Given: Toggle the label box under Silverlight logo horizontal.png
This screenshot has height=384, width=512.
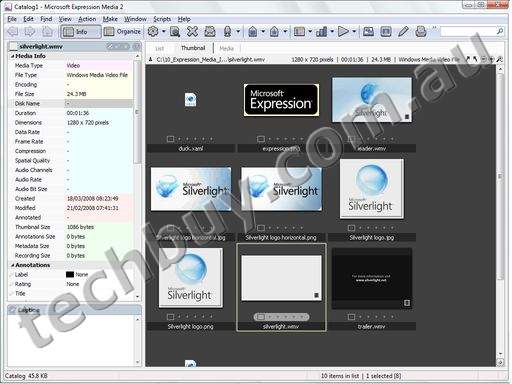Looking at the screenshot, I should point(261,228).
